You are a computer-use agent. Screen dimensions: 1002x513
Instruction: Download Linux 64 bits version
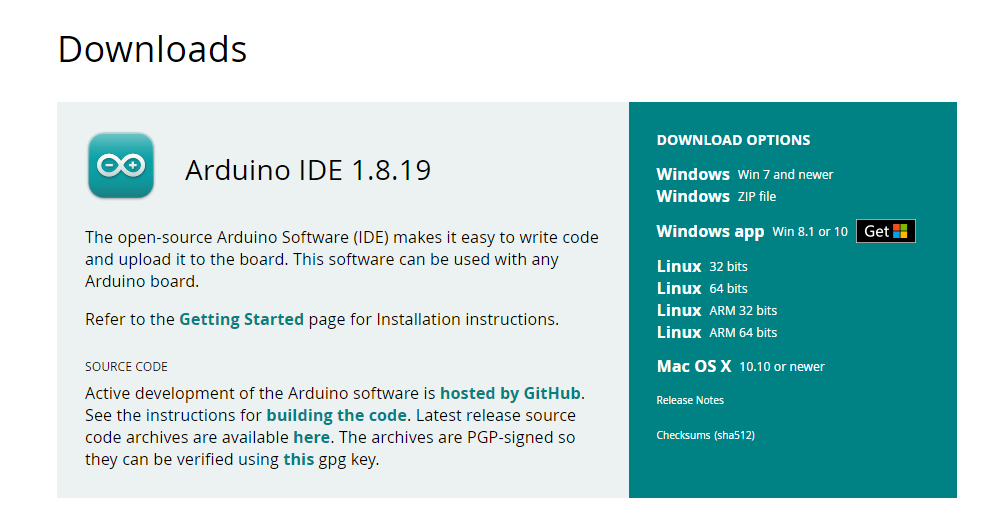point(702,288)
